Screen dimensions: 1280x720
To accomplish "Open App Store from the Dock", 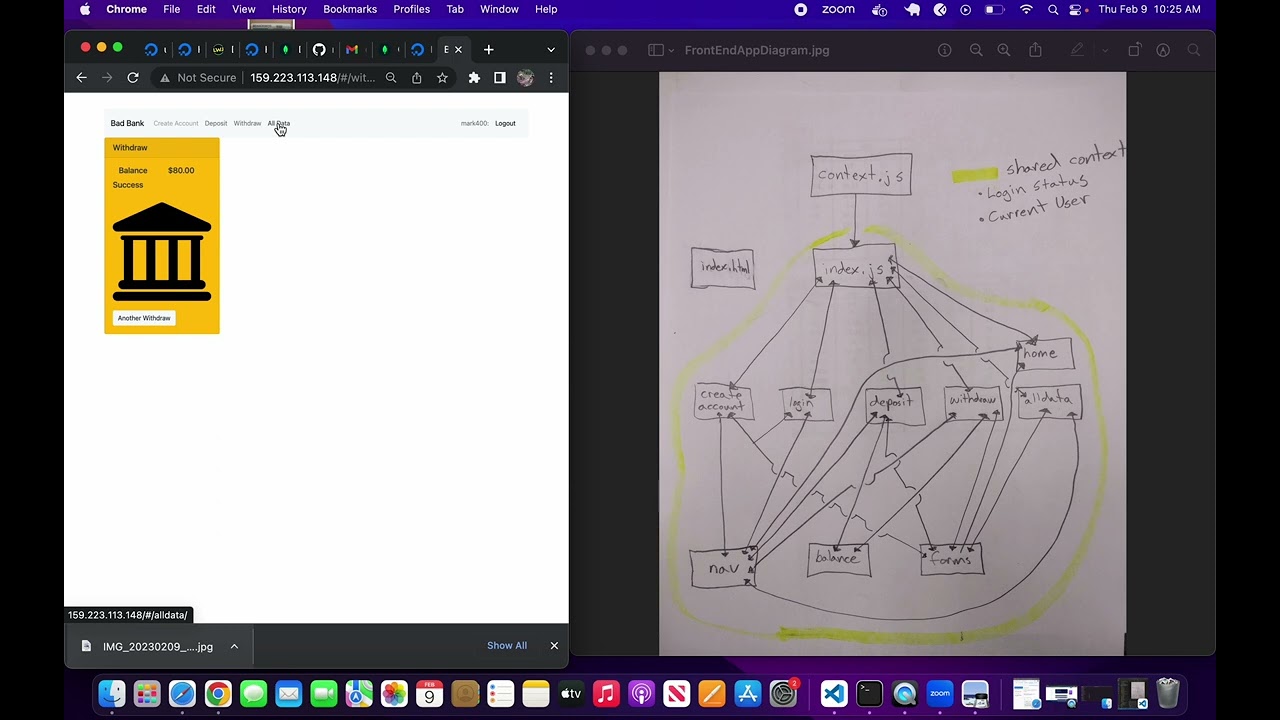I will pos(748,693).
